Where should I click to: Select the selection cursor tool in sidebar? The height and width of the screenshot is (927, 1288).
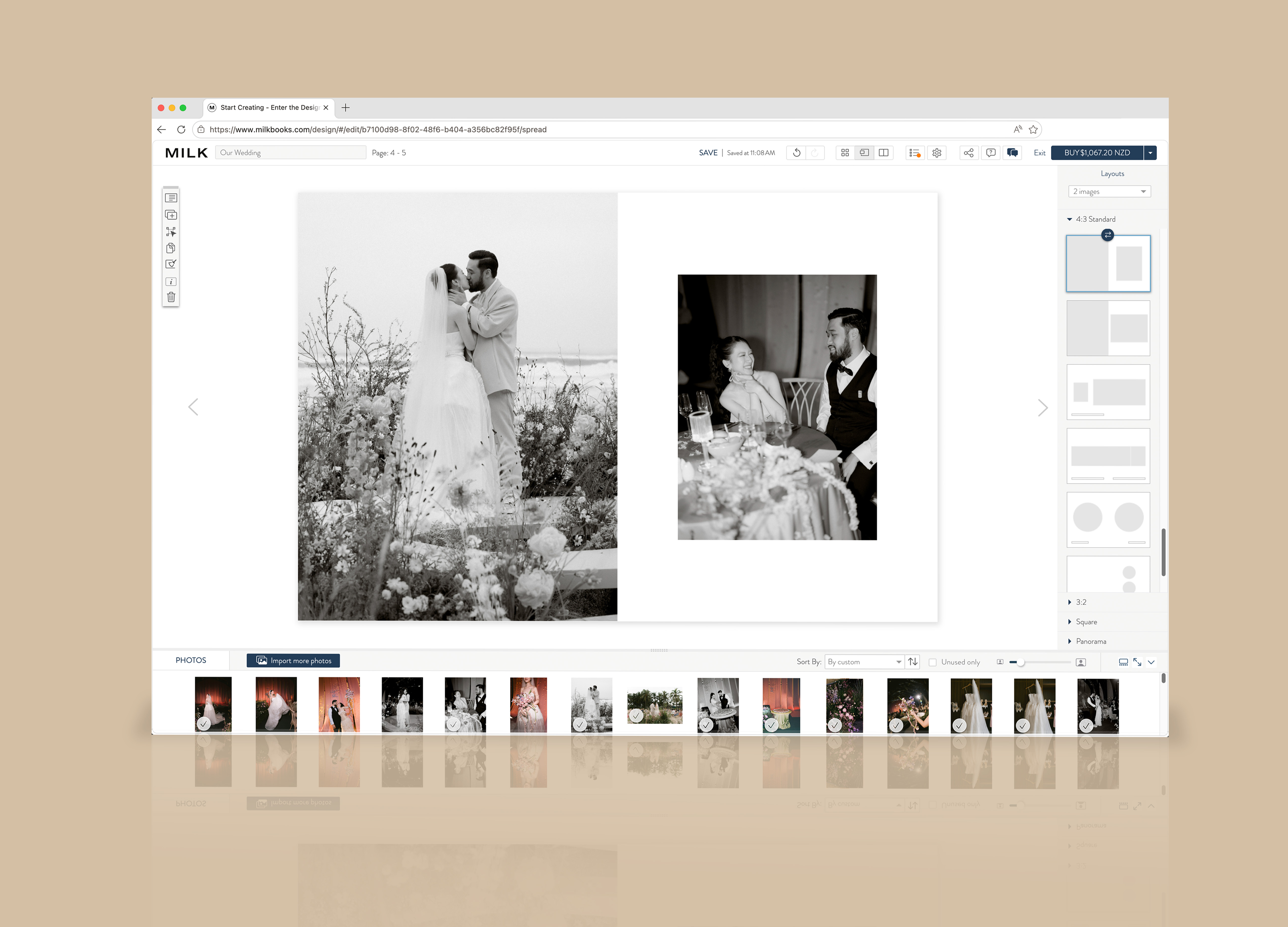pyautogui.click(x=171, y=232)
